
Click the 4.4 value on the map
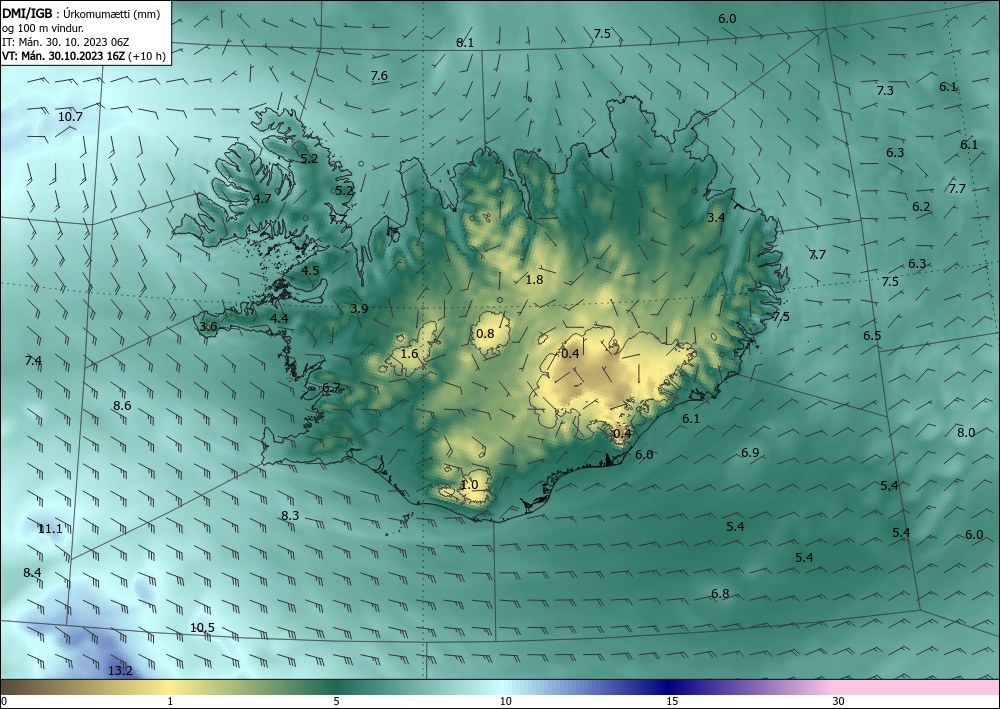pyautogui.click(x=279, y=318)
